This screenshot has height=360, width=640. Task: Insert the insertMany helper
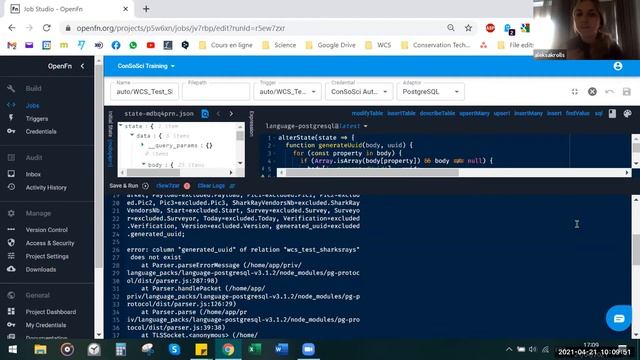pos(528,113)
